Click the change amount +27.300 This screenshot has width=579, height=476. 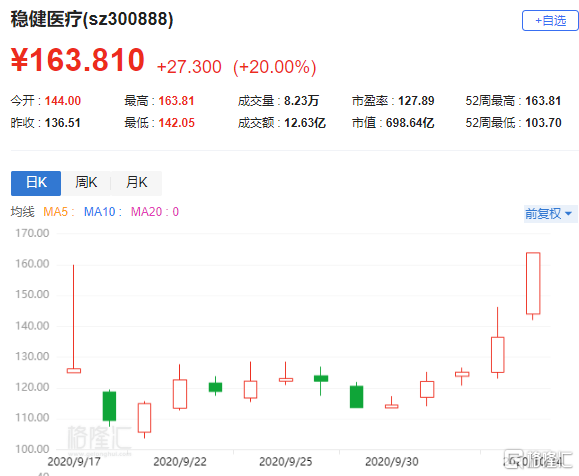pos(189,67)
